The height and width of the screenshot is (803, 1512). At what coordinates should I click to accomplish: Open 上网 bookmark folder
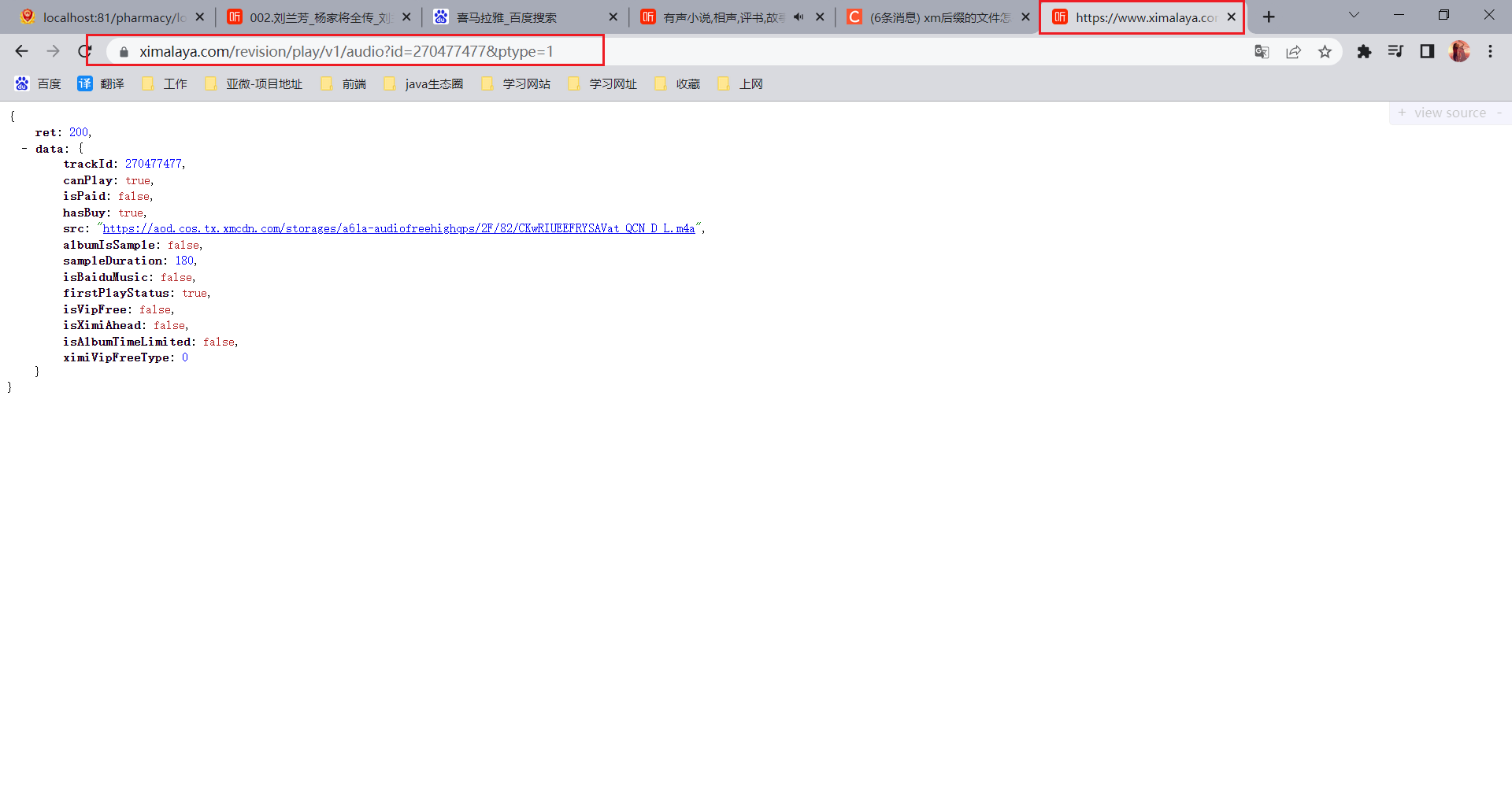coord(740,83)
